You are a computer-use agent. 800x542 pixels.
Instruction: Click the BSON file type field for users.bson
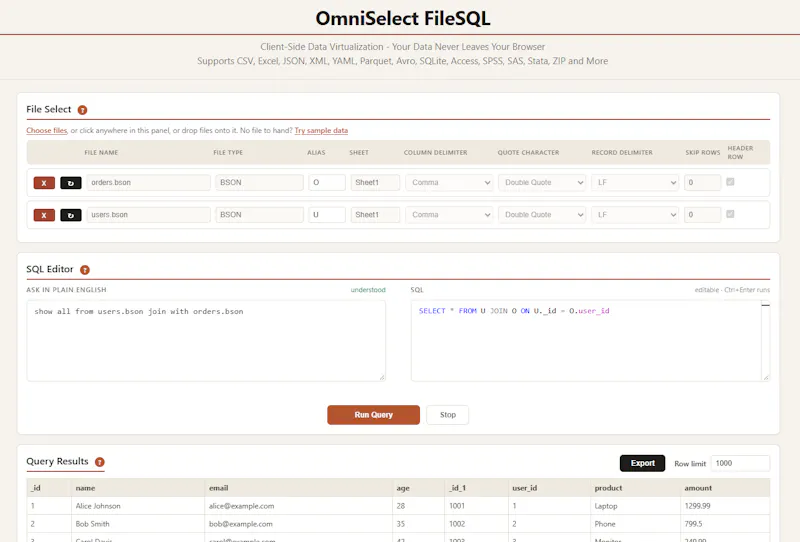point(259,215)
